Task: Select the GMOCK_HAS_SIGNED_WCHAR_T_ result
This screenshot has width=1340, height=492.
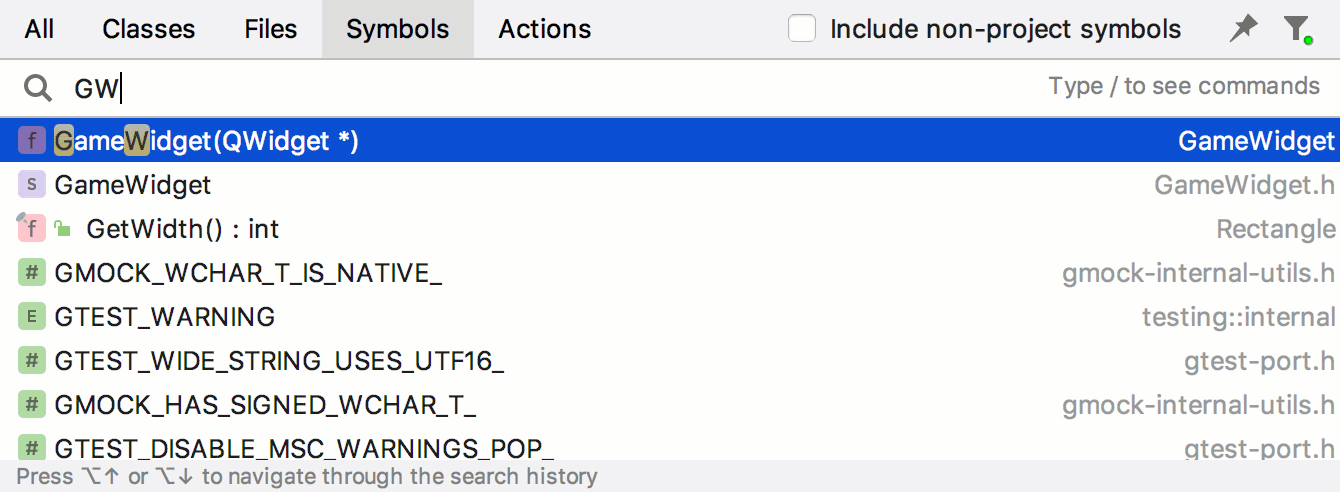Action: pos(670,405)
